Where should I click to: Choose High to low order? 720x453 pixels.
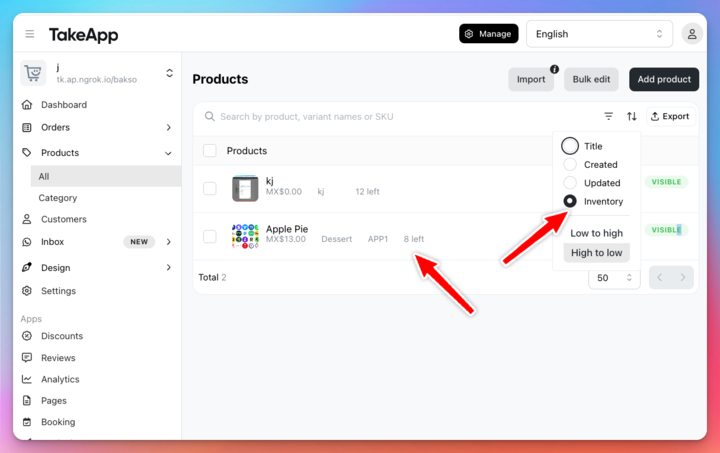click(596, 253)
